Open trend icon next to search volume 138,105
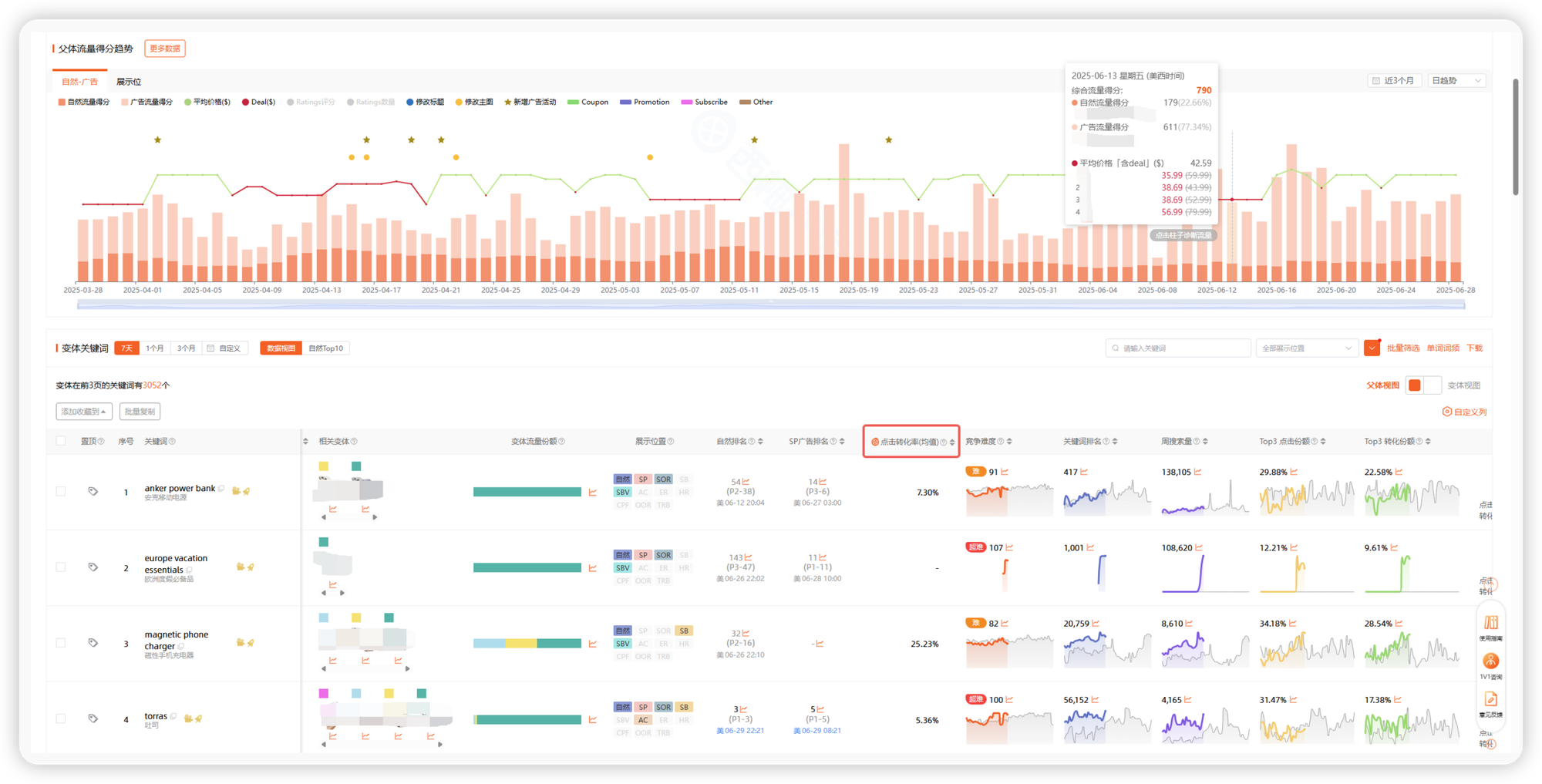The height and width of the screenshot is (784, 1542). [1197, 472]
